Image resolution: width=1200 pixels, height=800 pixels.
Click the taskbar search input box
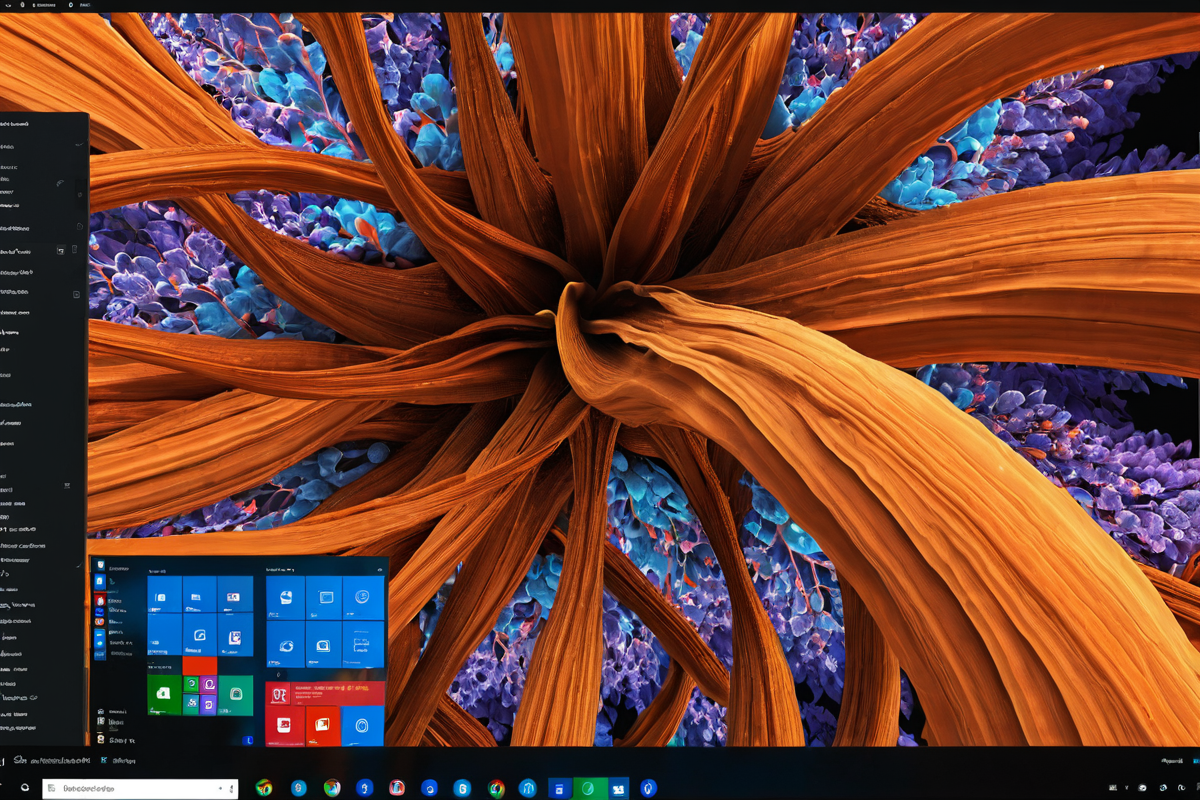click(x=140, y=788)
